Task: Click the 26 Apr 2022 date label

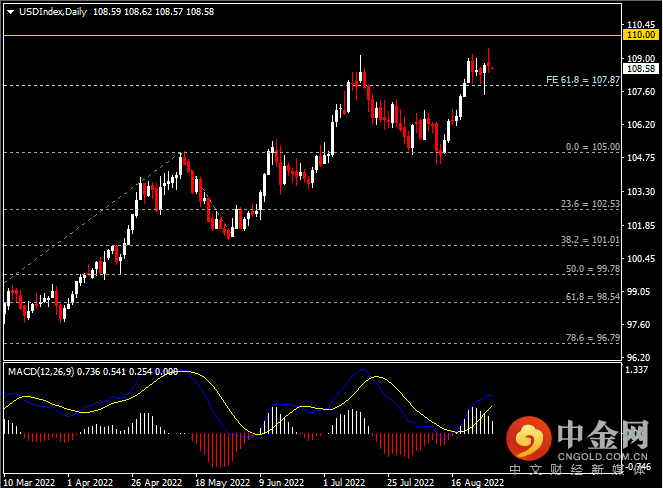Action: [x=156, y=483]
